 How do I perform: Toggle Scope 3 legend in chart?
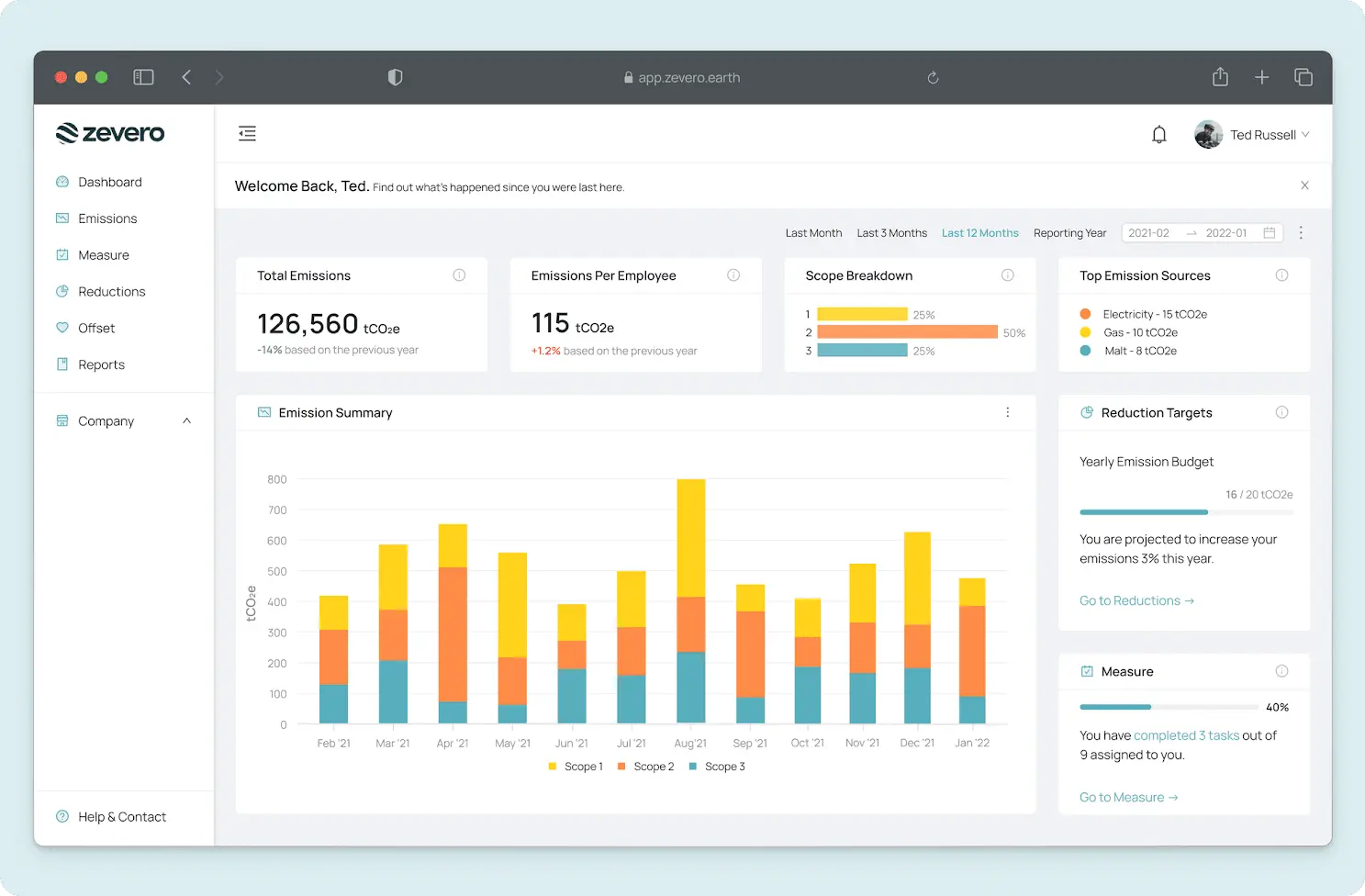coord(717,767)
